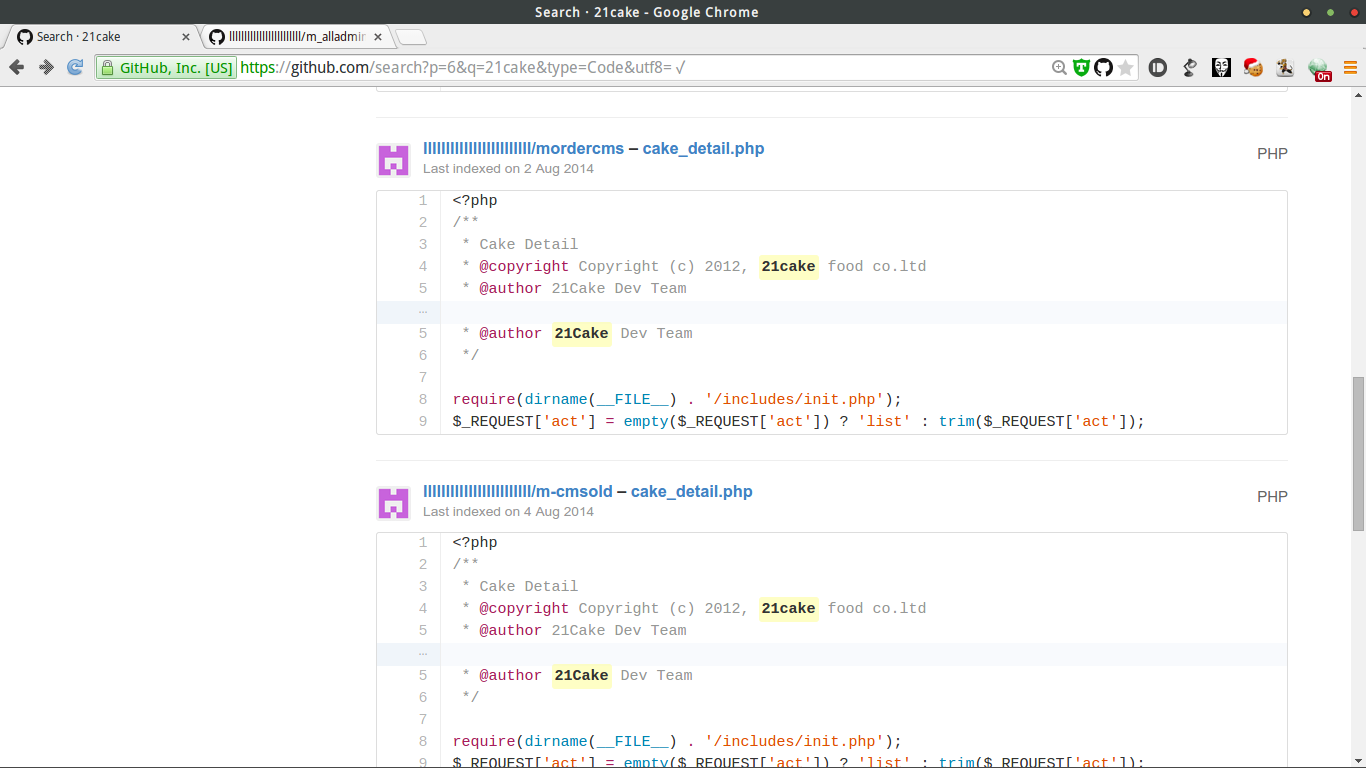Viewport: 1366px width, 768px height.
Task: Click the <?php line in the m-cmsold snippet
Action: (475, 543)
